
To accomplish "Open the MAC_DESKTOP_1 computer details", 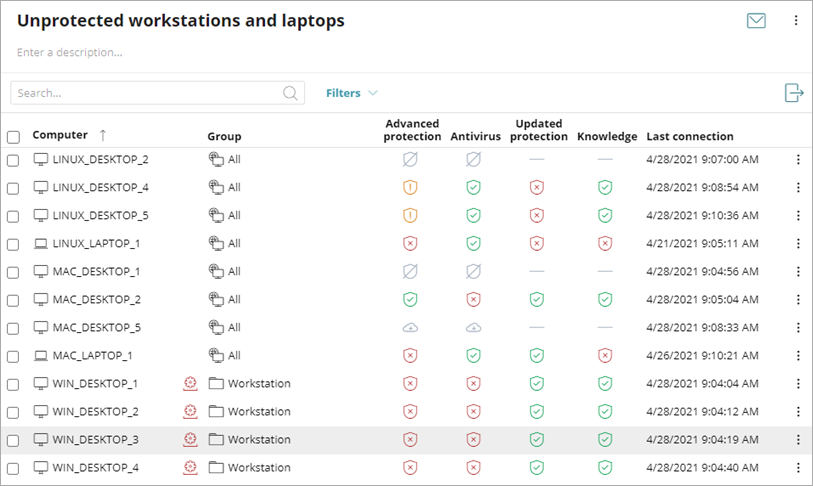I will pyautogui.click(x=96, y=271).
